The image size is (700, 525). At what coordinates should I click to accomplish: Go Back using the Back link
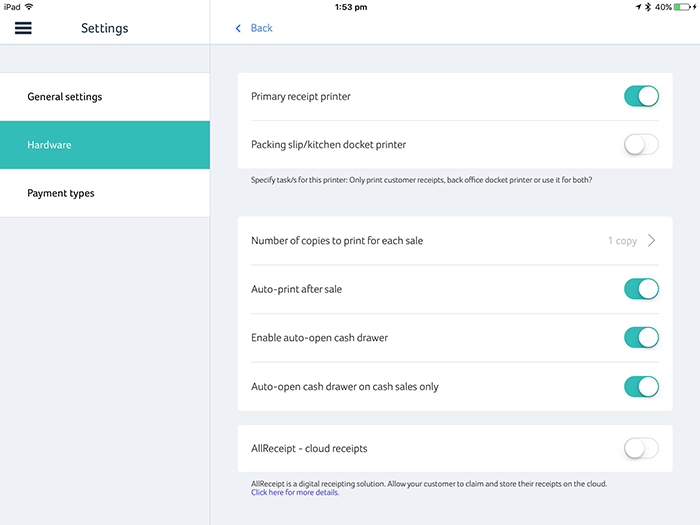tap(261, 28)
